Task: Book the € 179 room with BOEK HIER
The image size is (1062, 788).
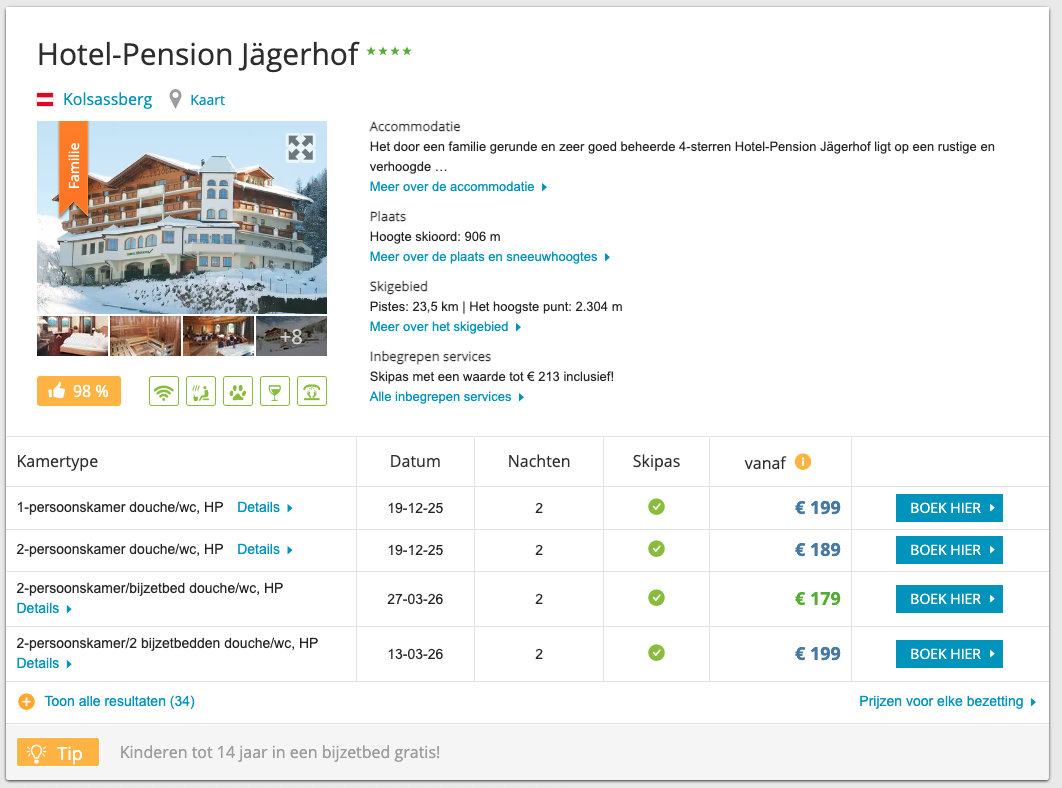Action: [x=948, y=599]
